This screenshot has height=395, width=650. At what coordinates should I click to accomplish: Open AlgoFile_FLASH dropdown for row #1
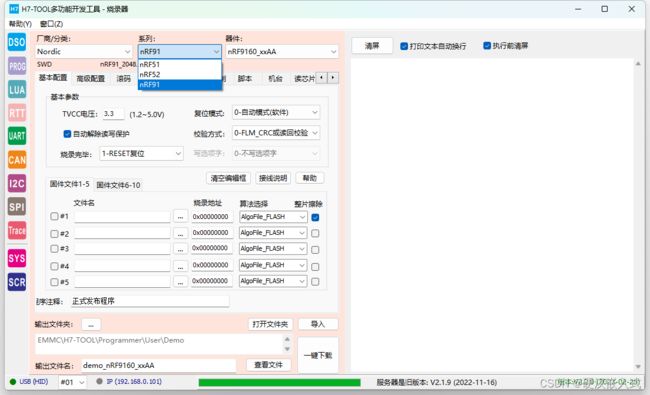(273, 217)
